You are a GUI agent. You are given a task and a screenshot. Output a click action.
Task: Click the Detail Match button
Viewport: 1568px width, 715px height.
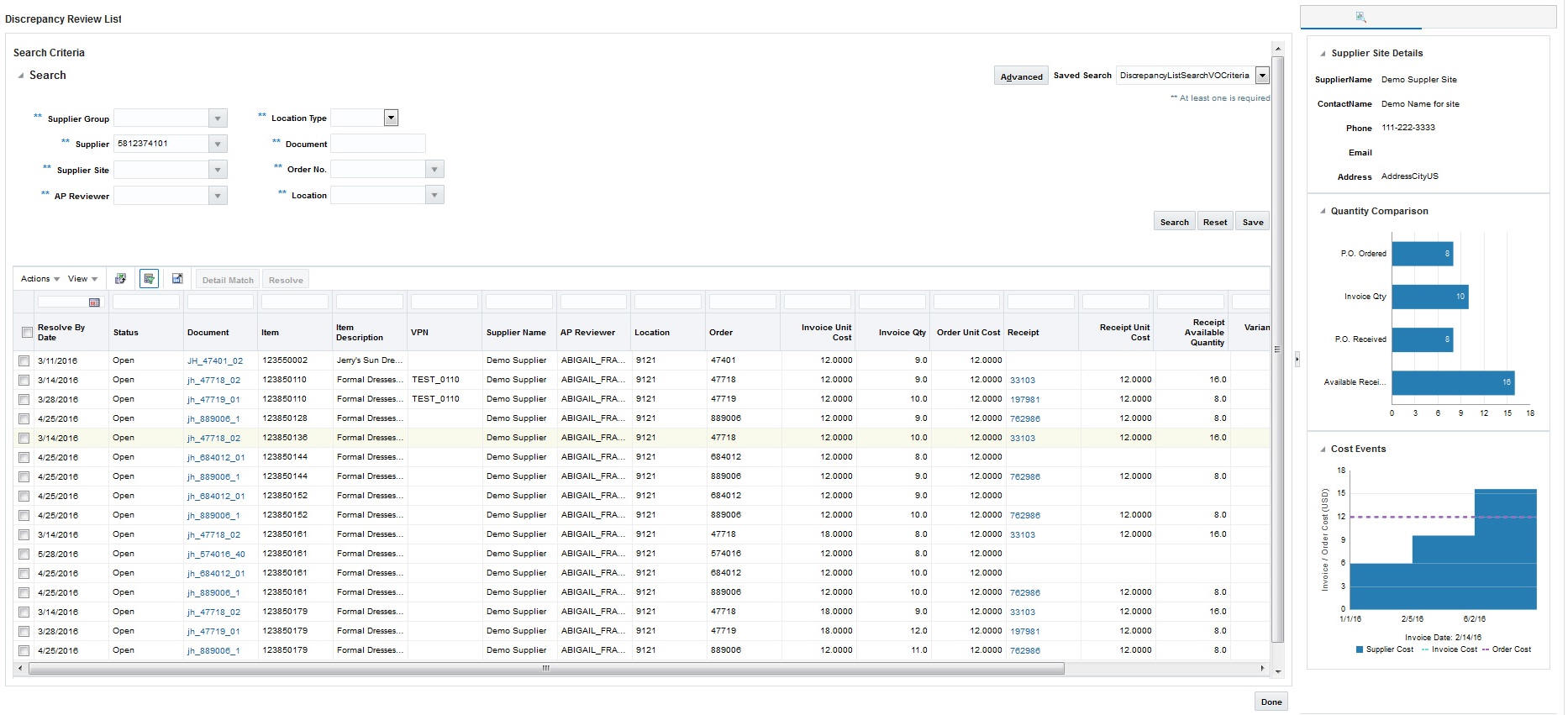228,280
